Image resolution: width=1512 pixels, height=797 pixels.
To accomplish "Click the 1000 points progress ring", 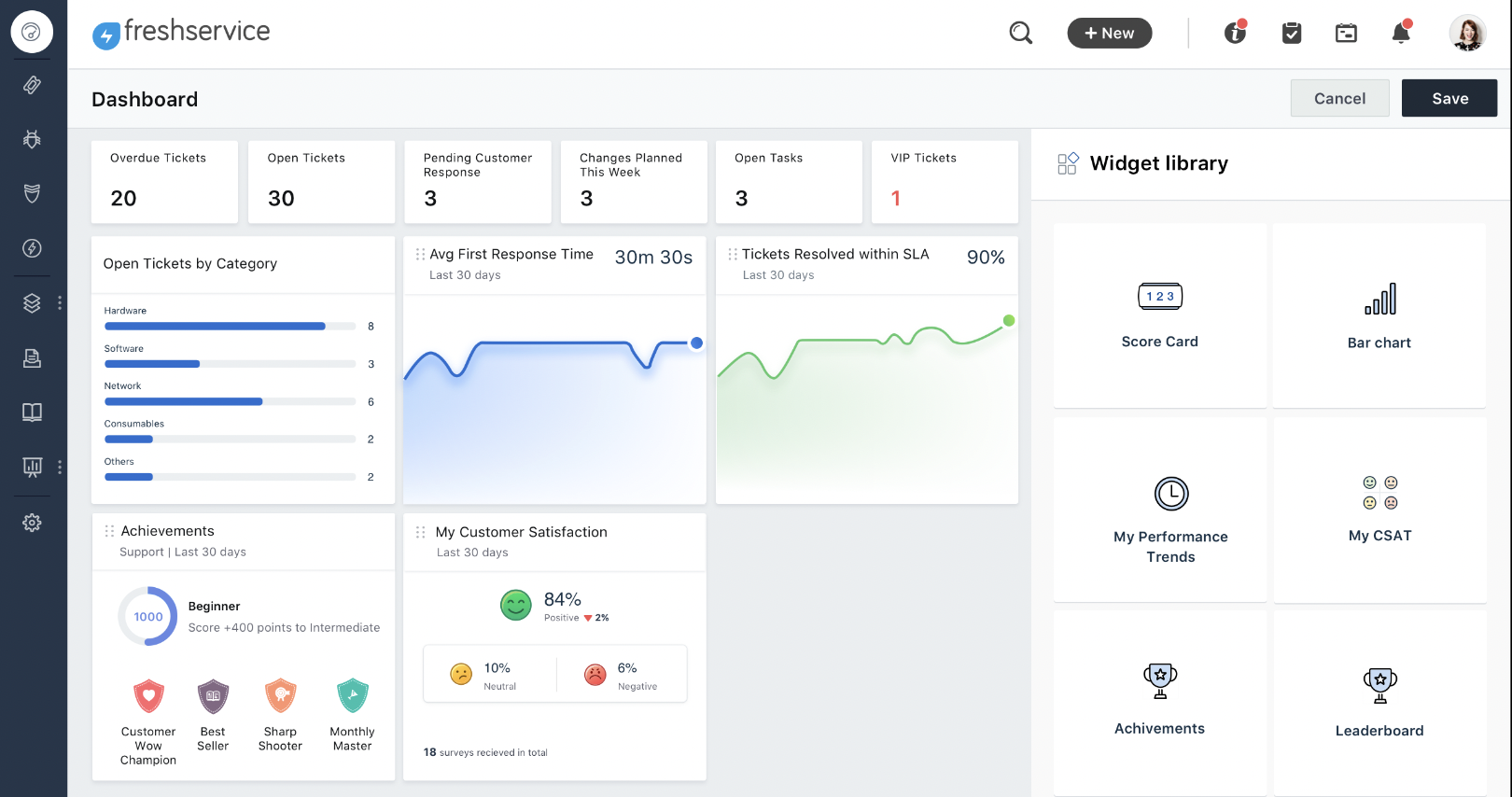I will point(147,616).
